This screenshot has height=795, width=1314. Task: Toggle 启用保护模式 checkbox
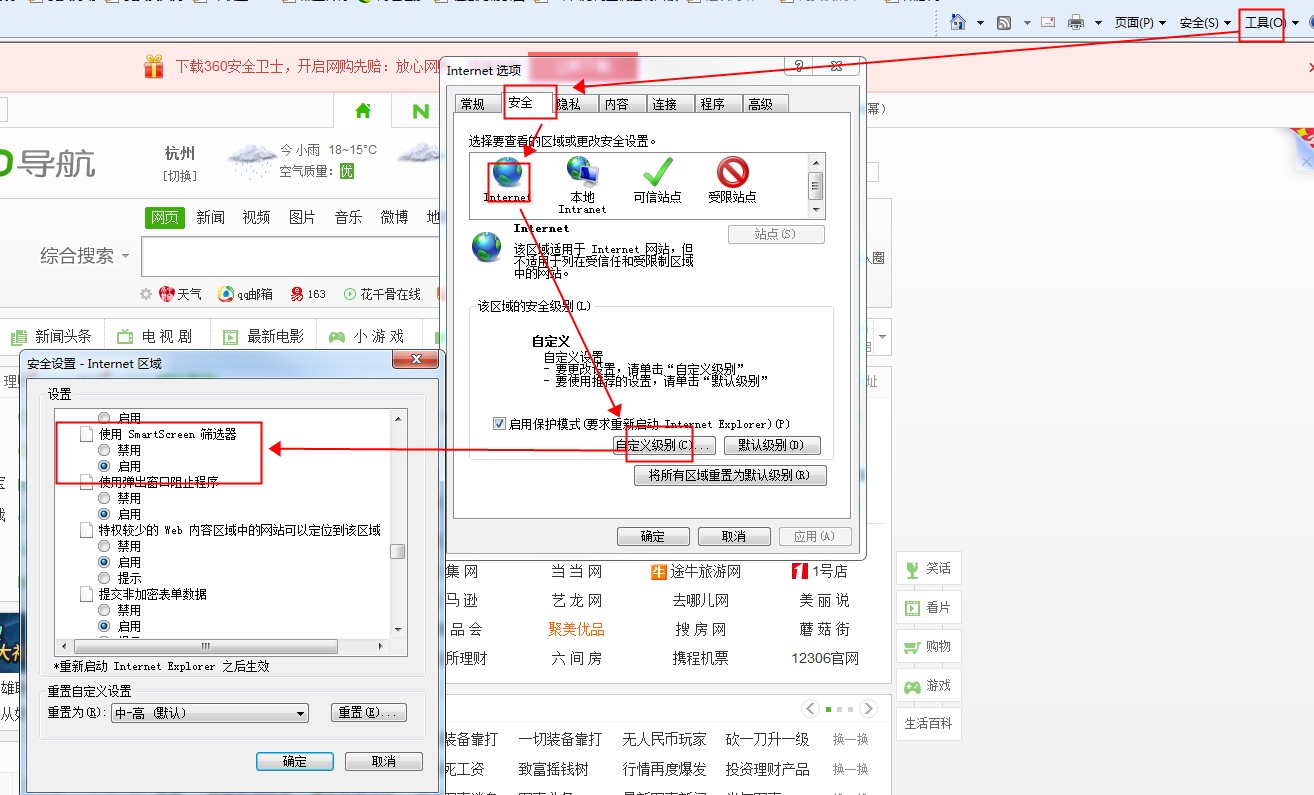pyautogui.click(x=500, y=424)
